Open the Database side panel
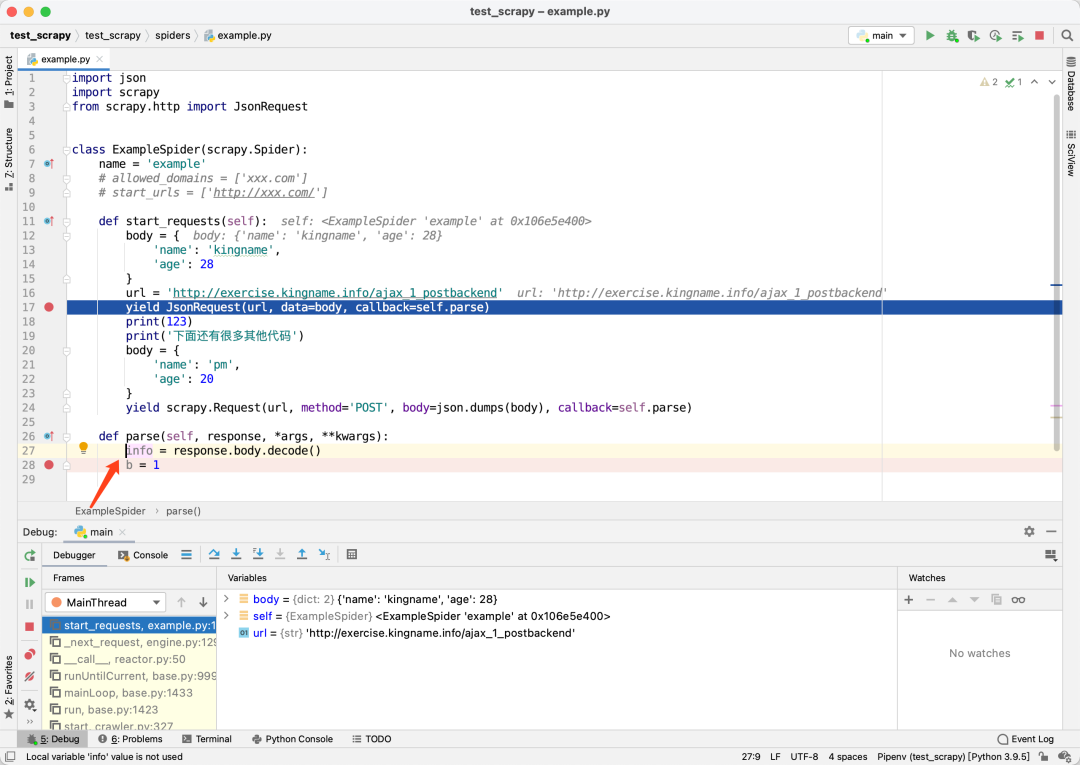The image size is (1080, 765). 1071,84
